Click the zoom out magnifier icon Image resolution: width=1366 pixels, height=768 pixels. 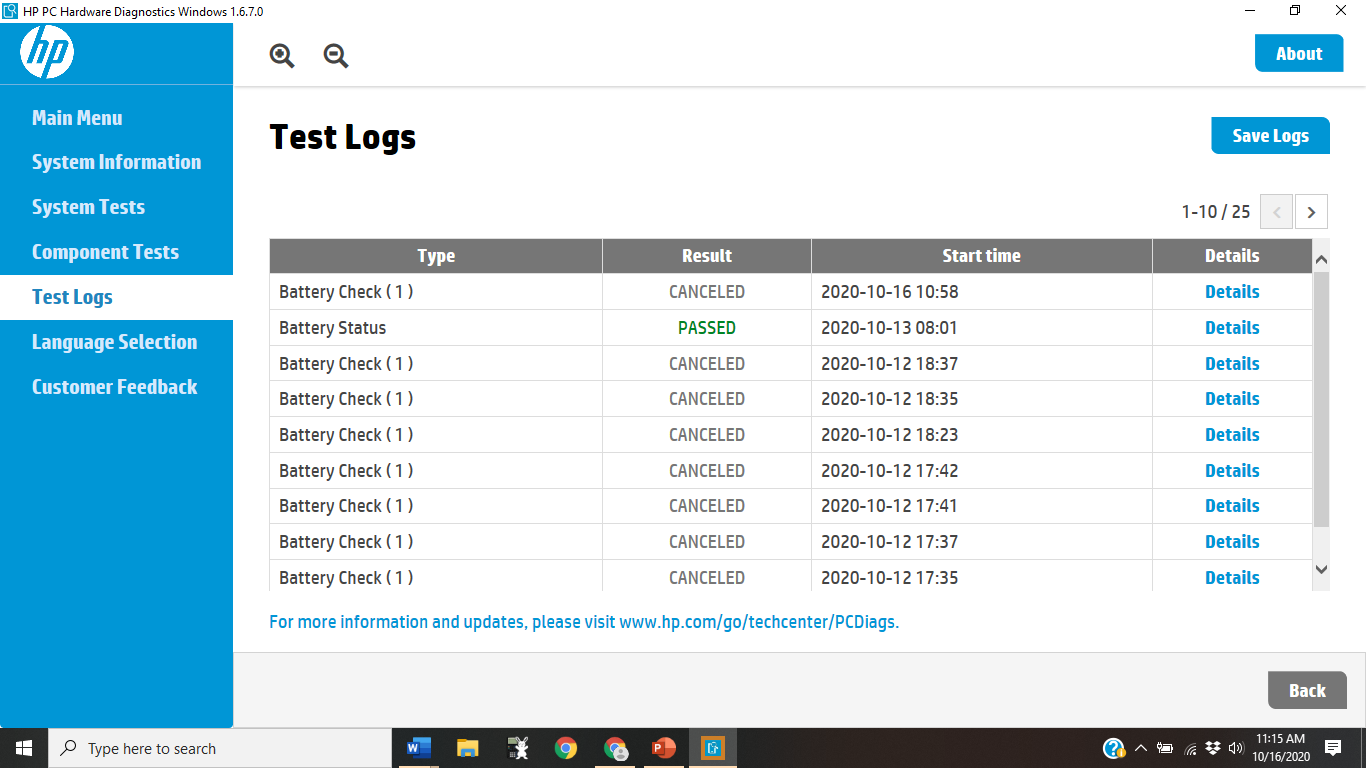(x=336, y=56)
